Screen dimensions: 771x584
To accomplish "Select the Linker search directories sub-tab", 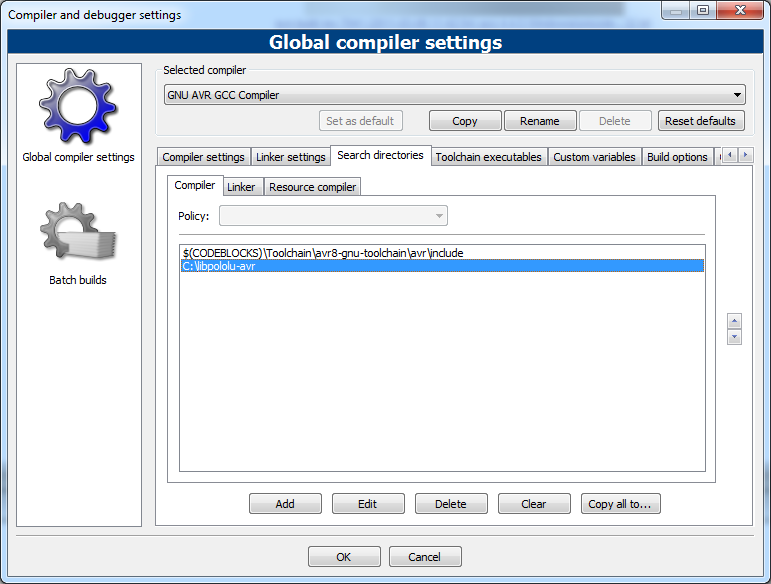I will pos(241,187).
